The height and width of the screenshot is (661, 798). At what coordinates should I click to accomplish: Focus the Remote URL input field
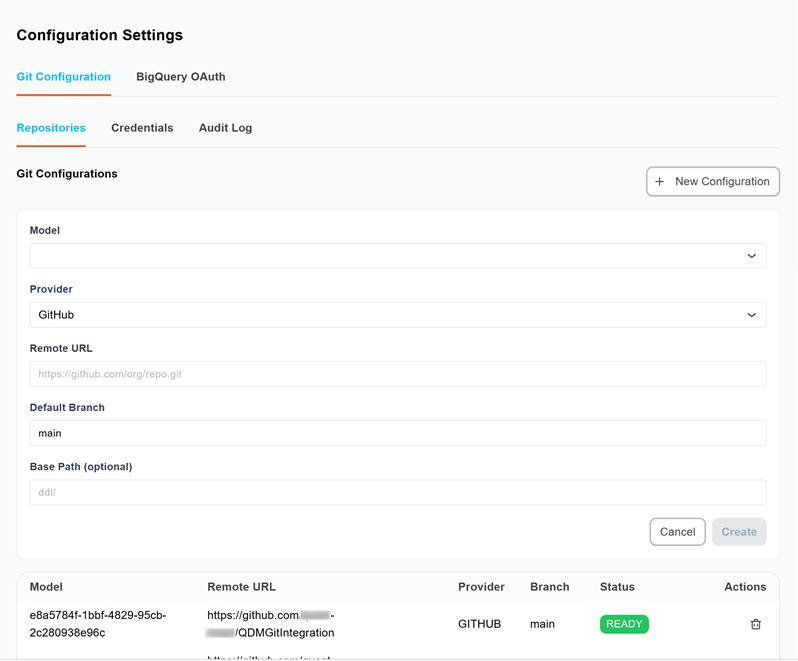(x=398, y=374)
